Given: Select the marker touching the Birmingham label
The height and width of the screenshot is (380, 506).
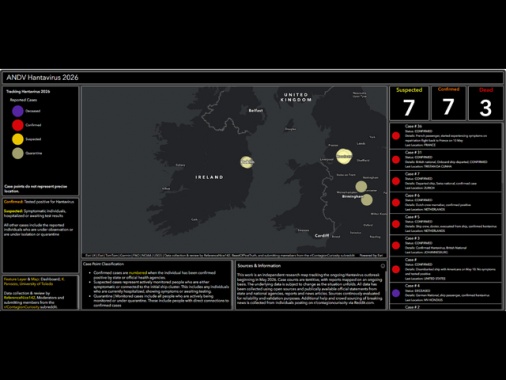Looking at the screenshot, I should (367, 200).
